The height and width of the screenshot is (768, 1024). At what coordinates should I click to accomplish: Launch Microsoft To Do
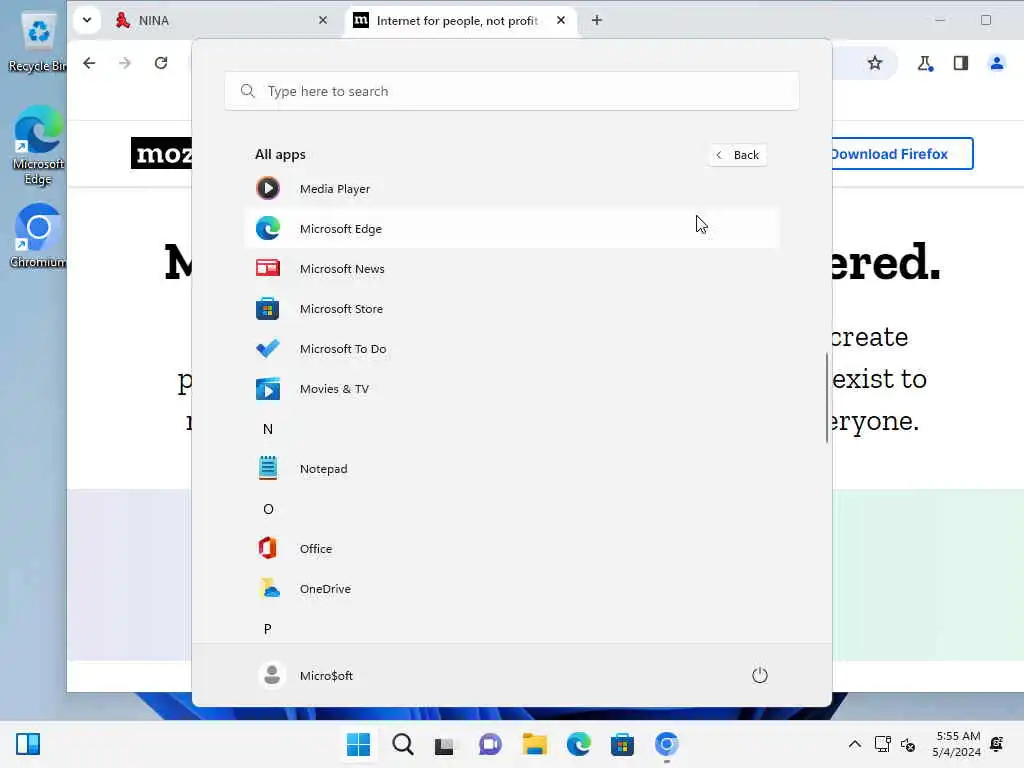coord(511,349)
